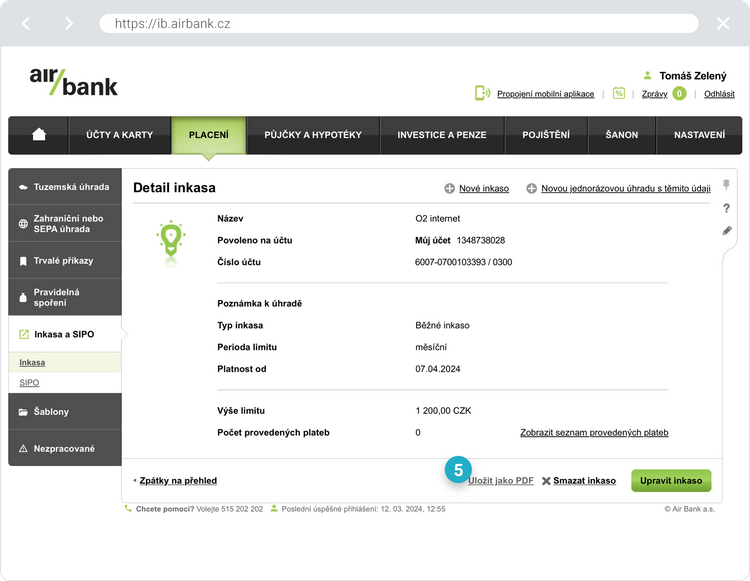This screenshot has height=581, width=750.
Task: Click the green messages count badge
Action: [x=679, y=94]
